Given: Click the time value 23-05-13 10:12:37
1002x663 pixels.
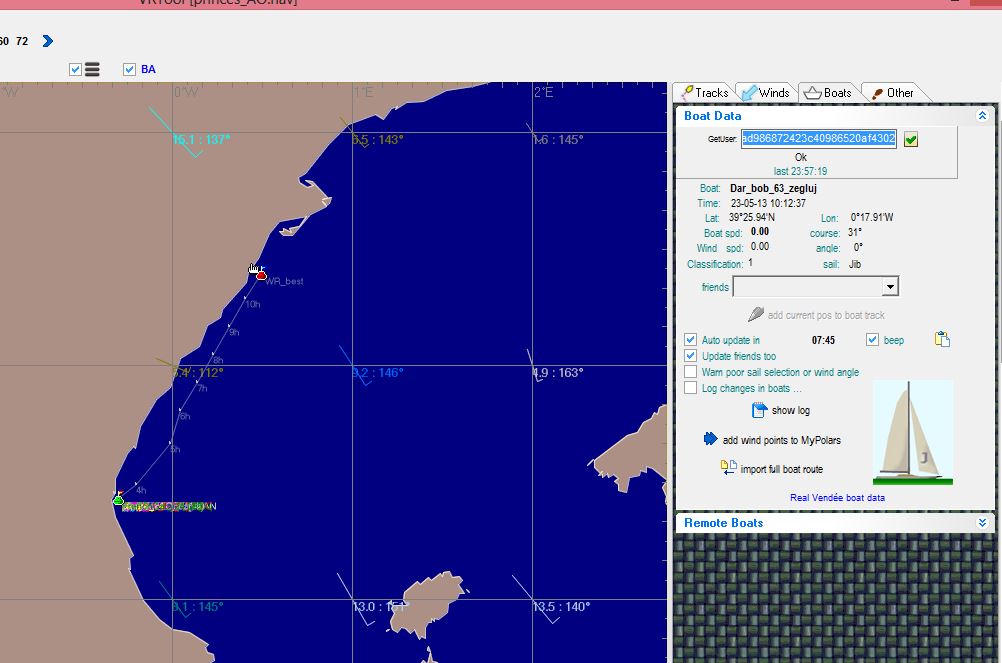Looking at the screenshot, I should click(768, 203).
